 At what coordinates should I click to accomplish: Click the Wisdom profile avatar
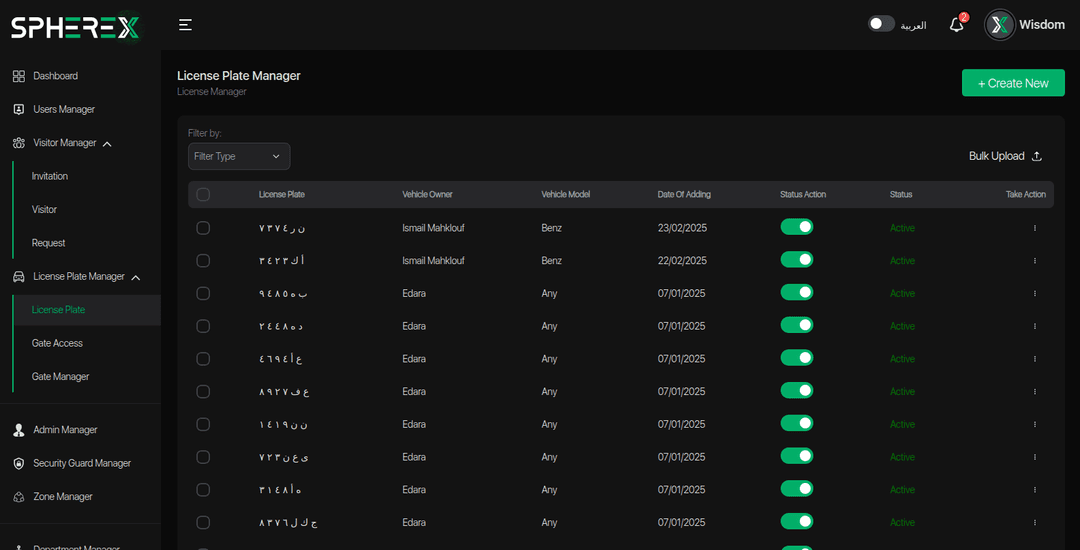pyautogui.click(x=999, y=25)
